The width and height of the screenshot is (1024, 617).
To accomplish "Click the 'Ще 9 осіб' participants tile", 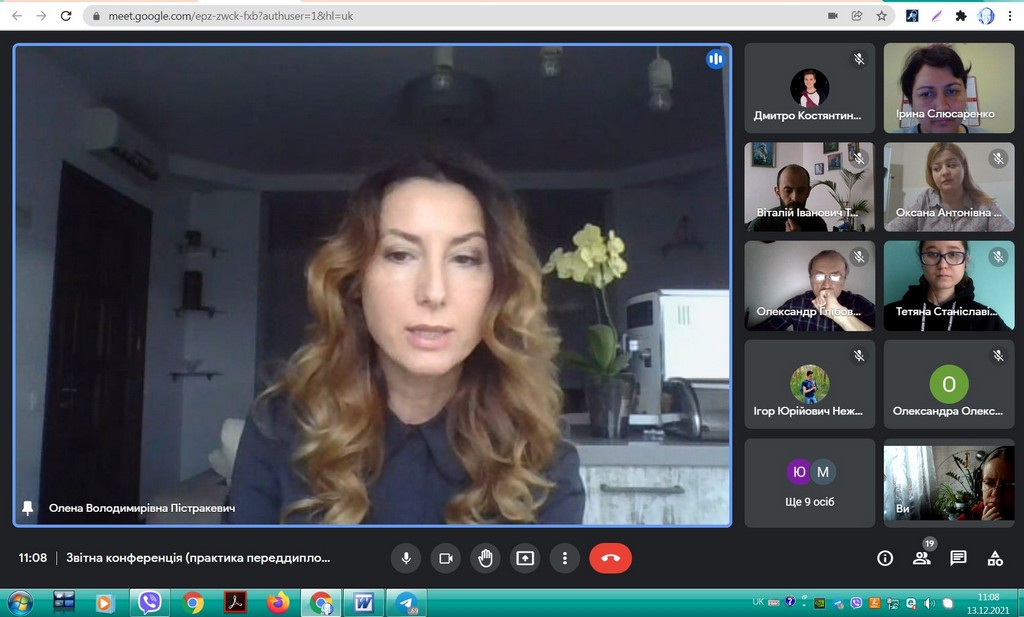I will pos(810,483).
